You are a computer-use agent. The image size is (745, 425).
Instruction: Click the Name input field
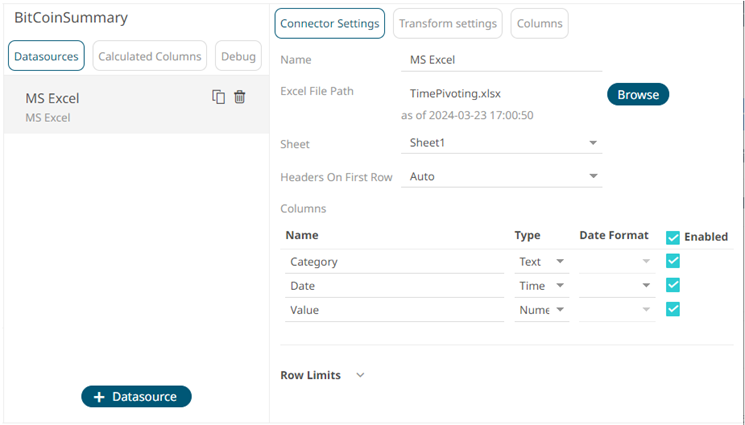[504, 60]
